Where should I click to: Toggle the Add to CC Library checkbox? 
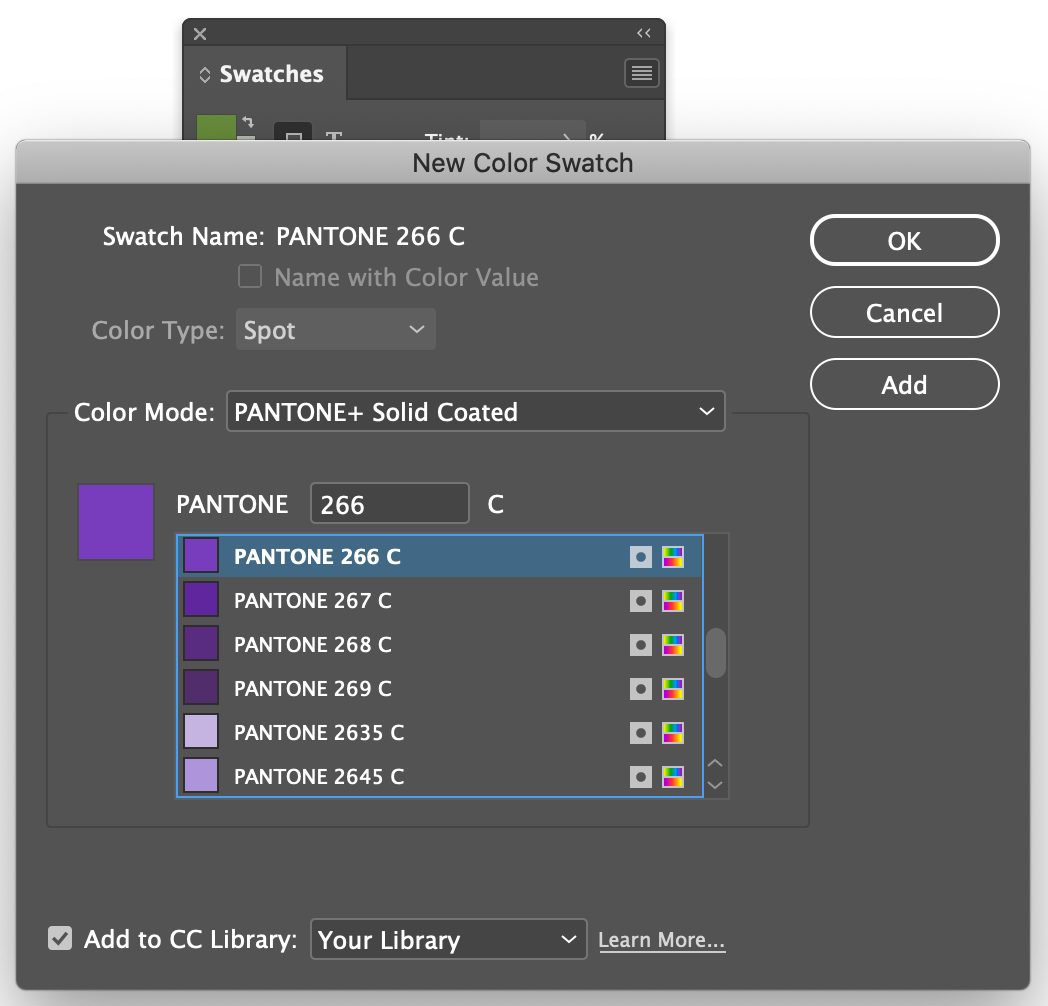coord(60,938)
